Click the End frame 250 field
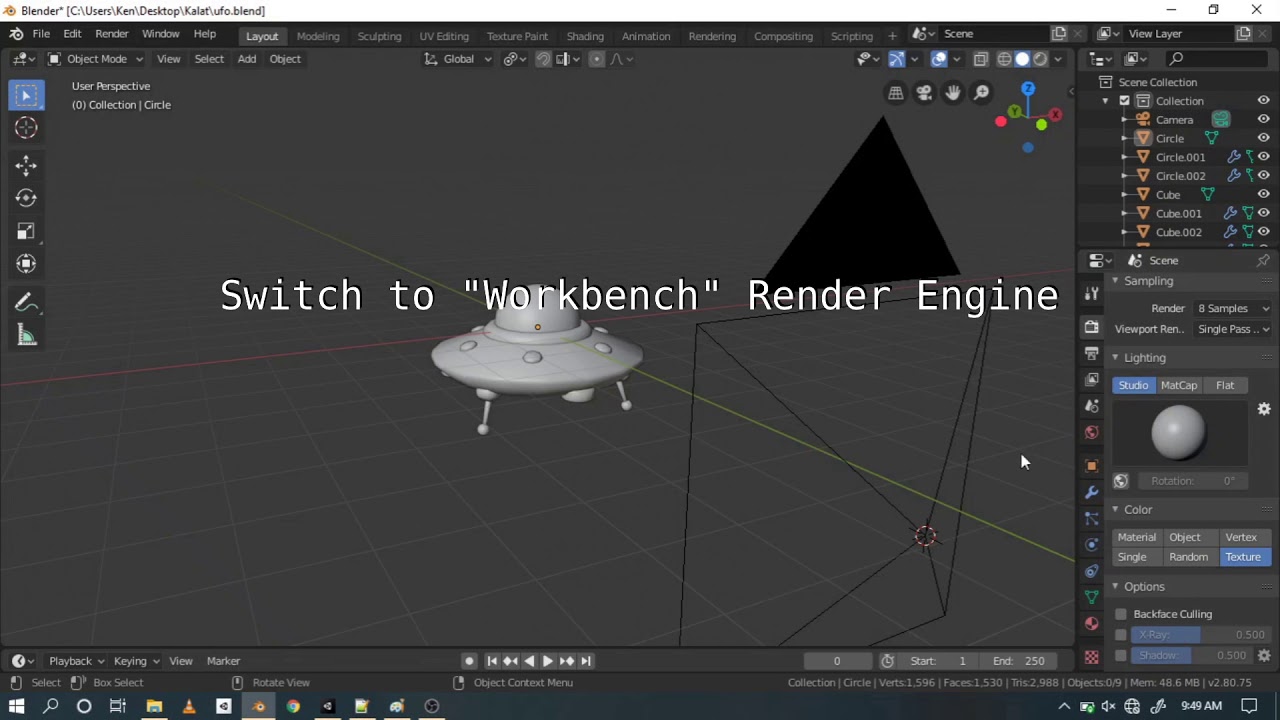 coord(1018,661)
